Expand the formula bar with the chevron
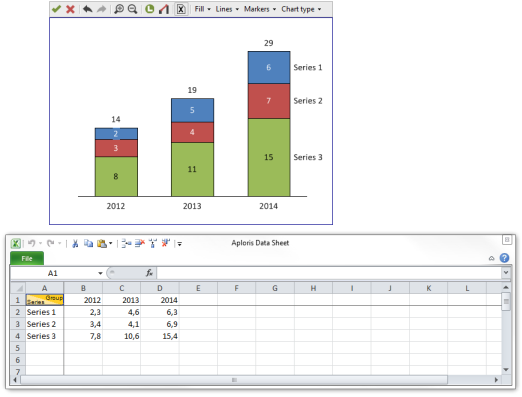Image resolution: width=522 pixels, height=397 pixels. click(x=506, y=273)
